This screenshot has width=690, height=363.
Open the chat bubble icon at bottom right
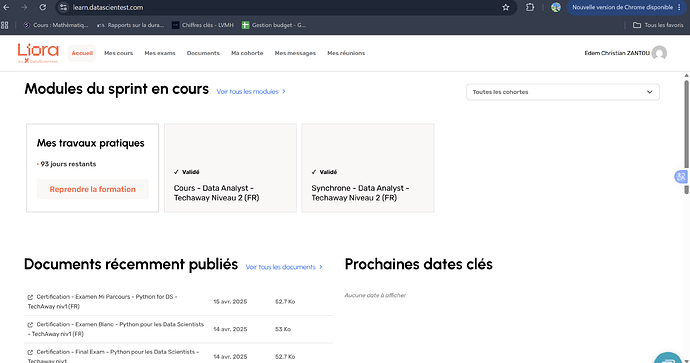pos(668,358)
